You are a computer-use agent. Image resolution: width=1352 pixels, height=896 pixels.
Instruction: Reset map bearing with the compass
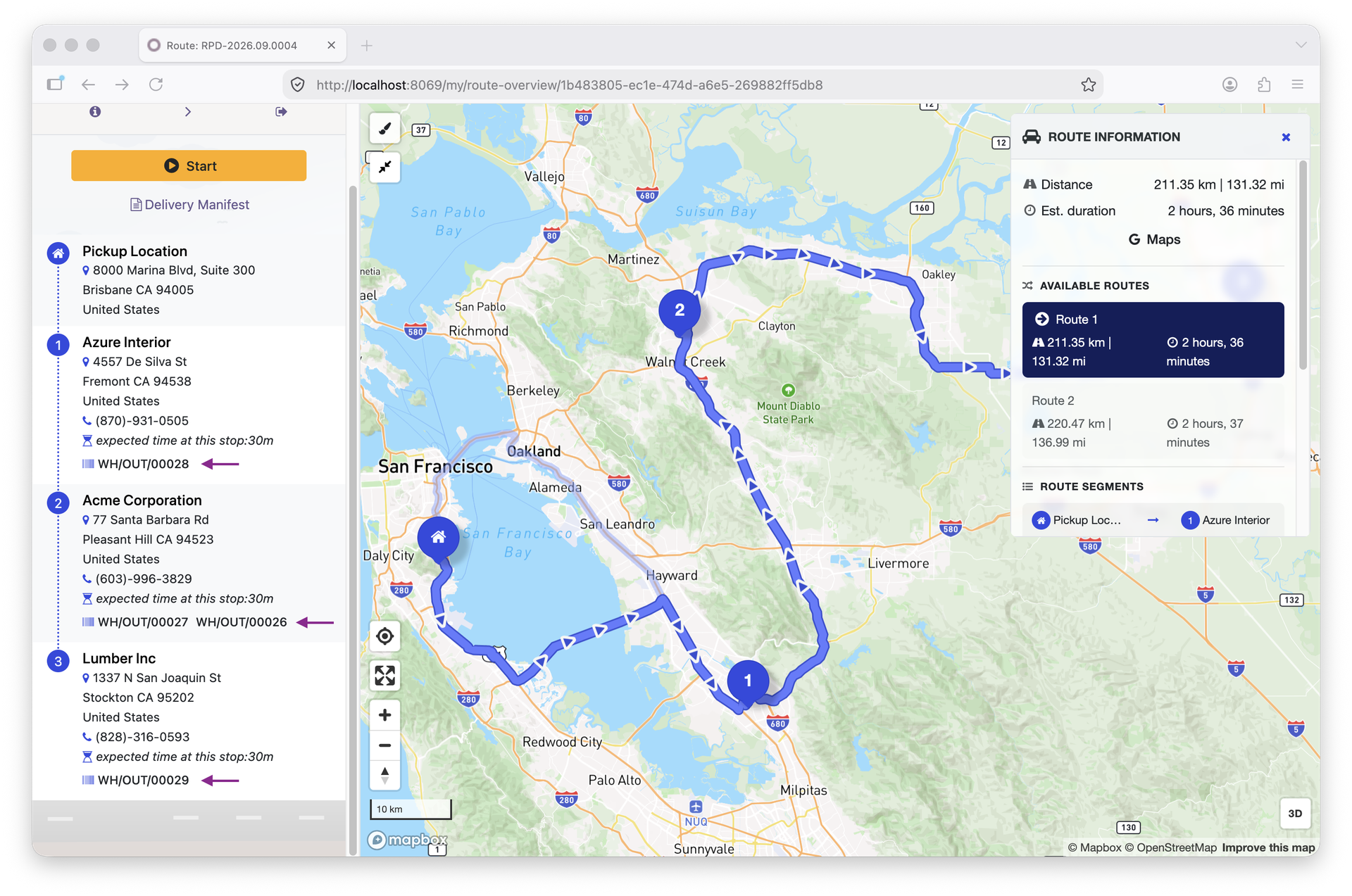click(x=384, y=776)
